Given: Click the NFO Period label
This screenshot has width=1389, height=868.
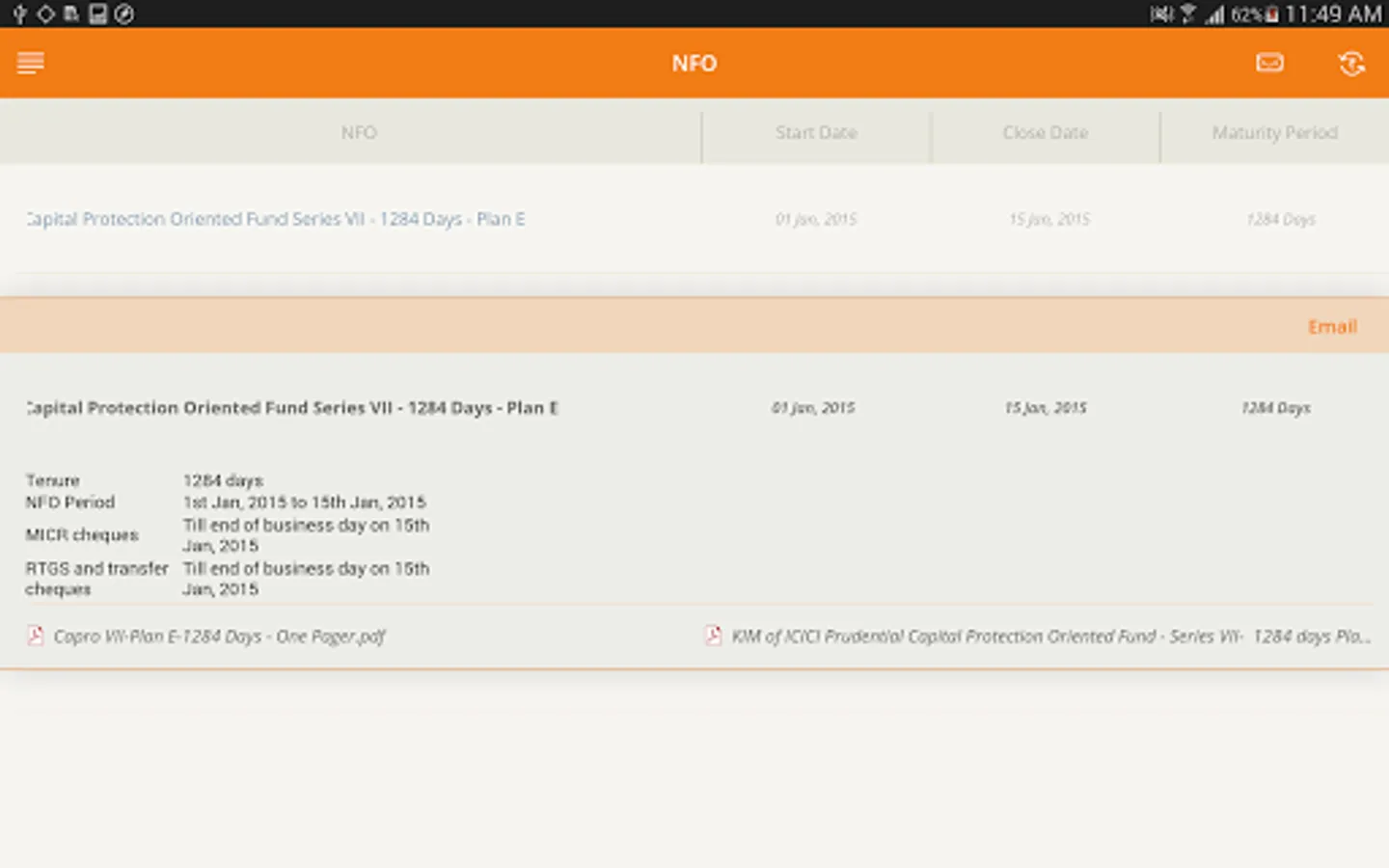Looking at the screenshot, I should pos(70,502).
